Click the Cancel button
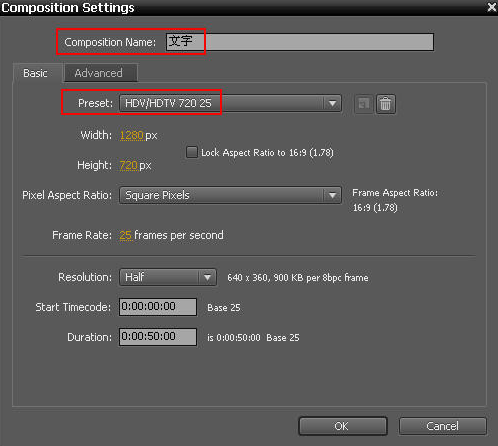 point(443,426)
